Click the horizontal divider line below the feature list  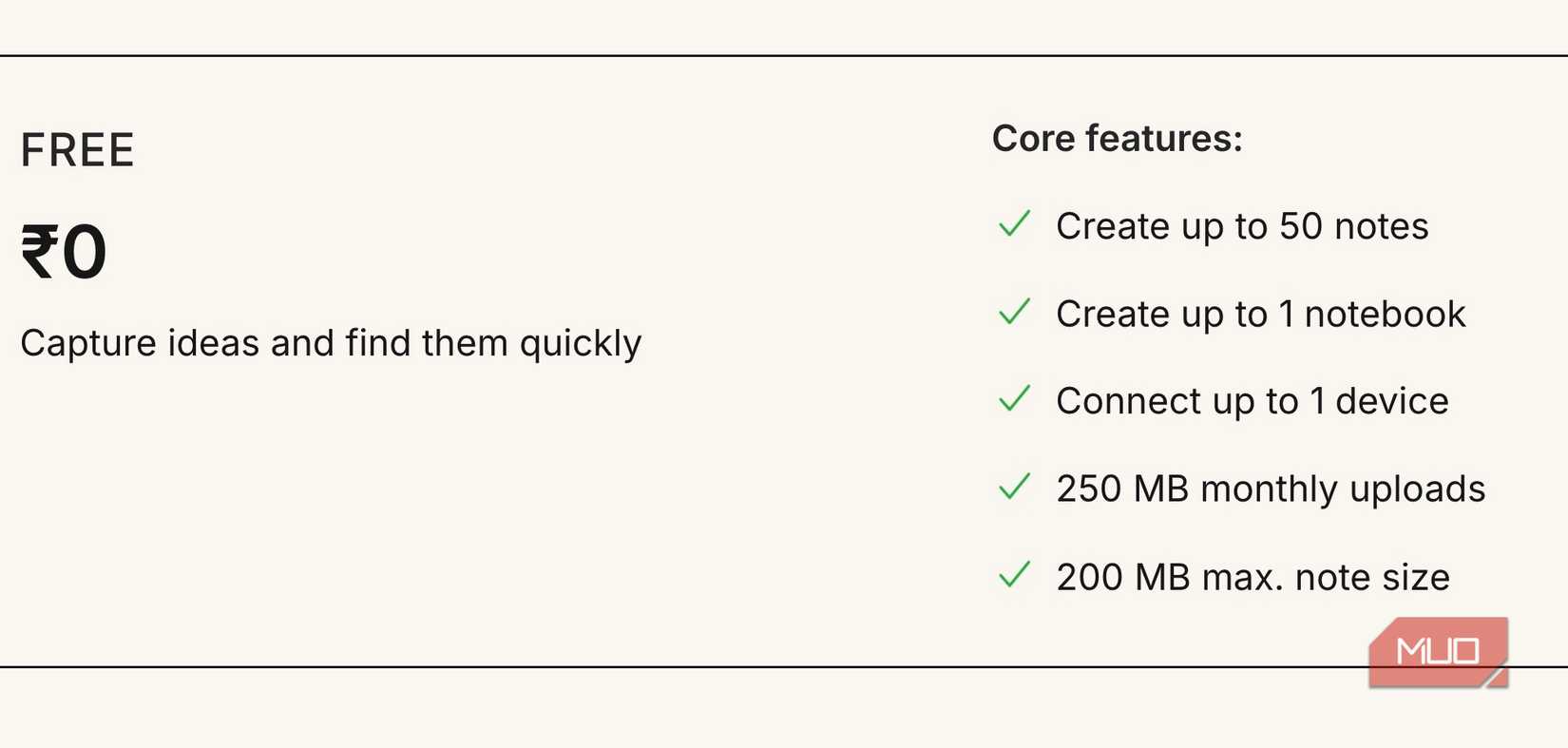pyautogui.click(x=665, y=667)
